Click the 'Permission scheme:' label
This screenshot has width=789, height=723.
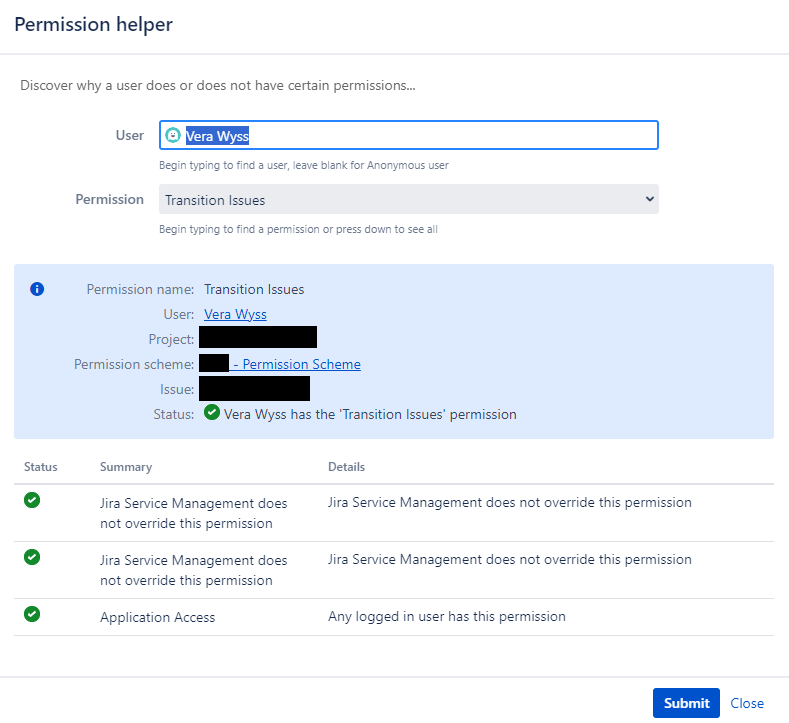134,364
